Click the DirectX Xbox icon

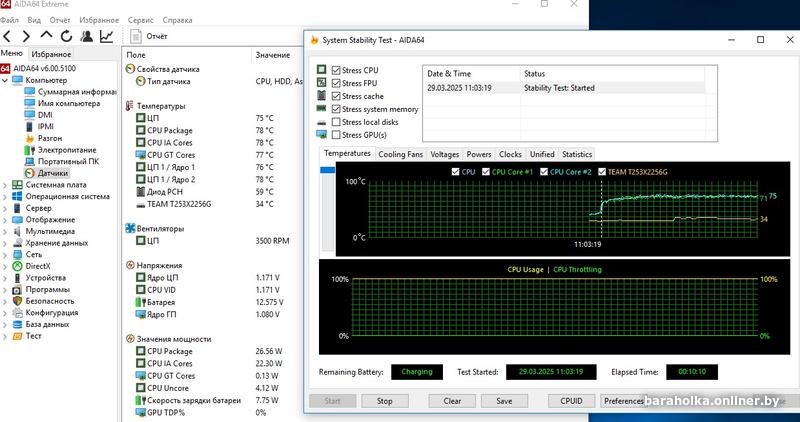pyautogui.click(x=17, y=266)
